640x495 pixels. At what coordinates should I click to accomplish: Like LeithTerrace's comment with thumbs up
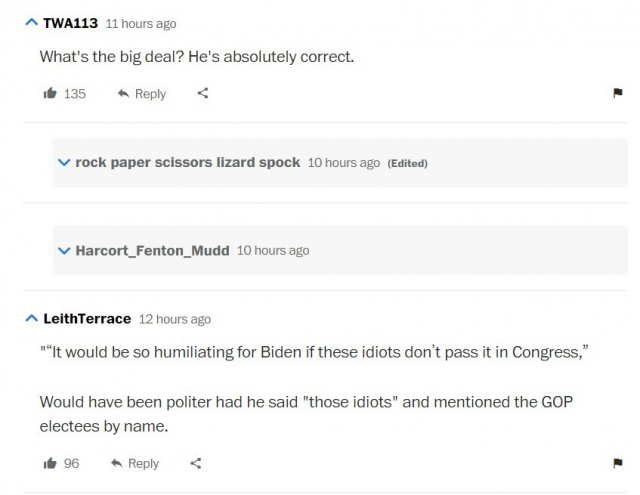(49, 464)
